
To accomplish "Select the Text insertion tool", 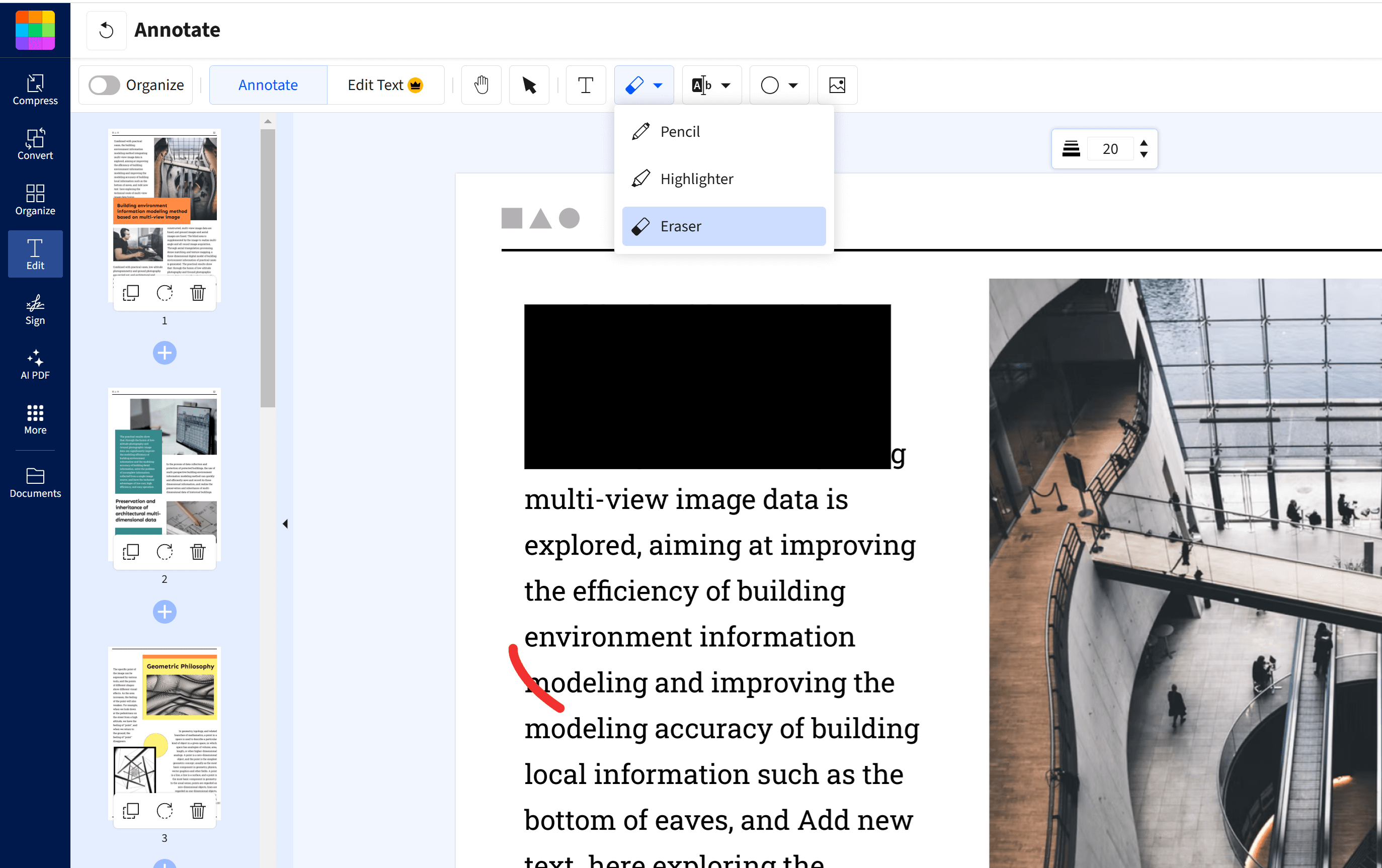I will coord(586,85).
